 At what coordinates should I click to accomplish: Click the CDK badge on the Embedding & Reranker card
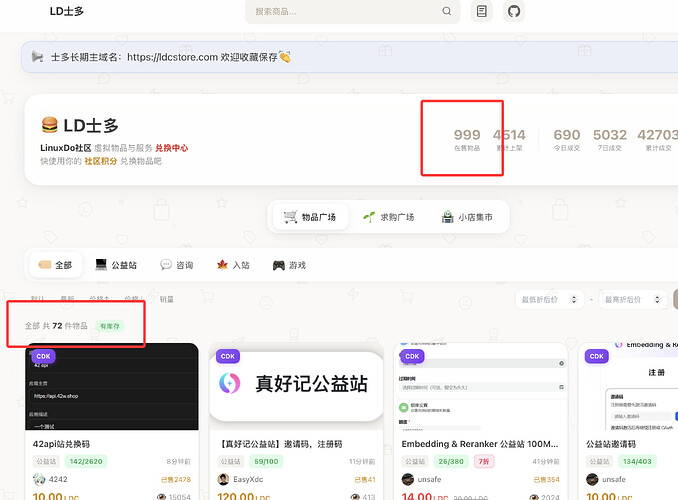click(412, 356)
